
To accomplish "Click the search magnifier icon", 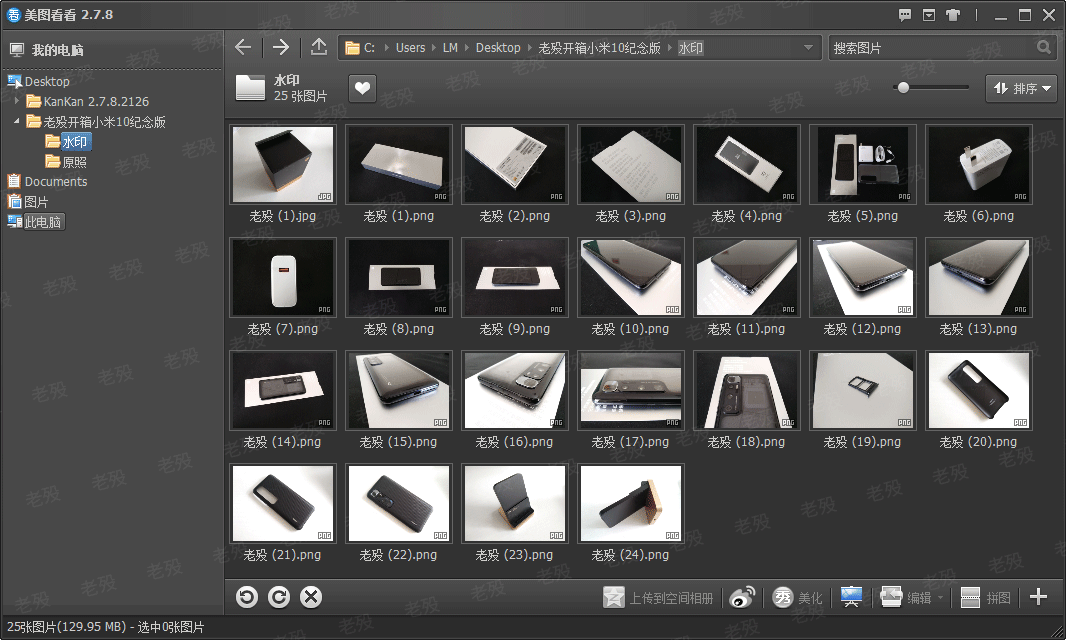I will (1044, 48).
